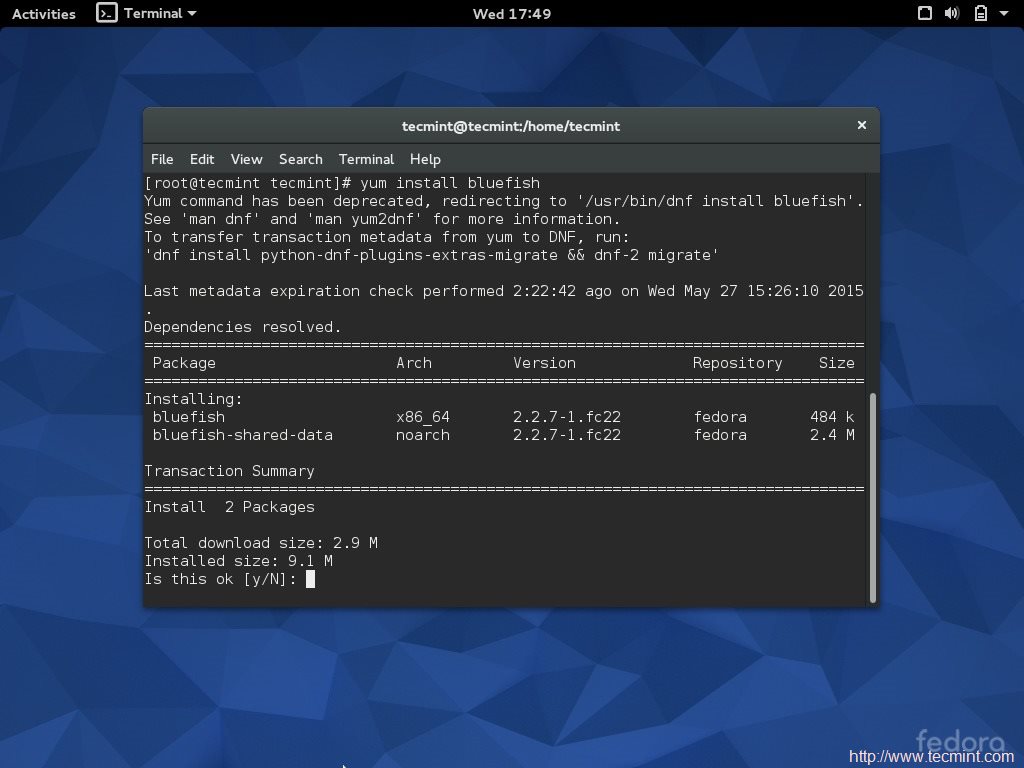Screen dimensions: 1024x768
Task: Expand the system menu chevron at top right
Action: point(1006,13)
